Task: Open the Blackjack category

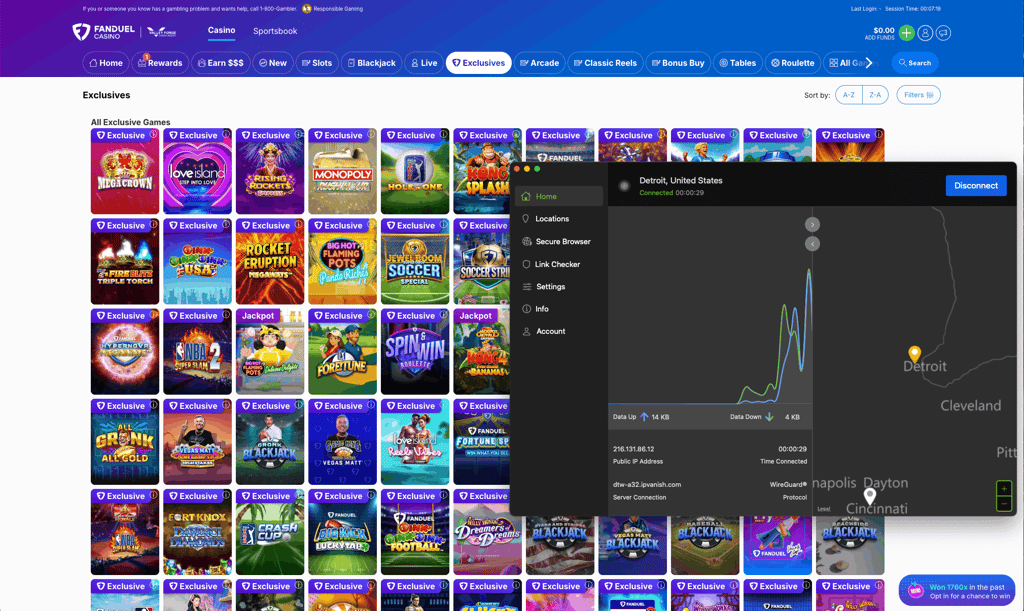Action: pos(372,63)
